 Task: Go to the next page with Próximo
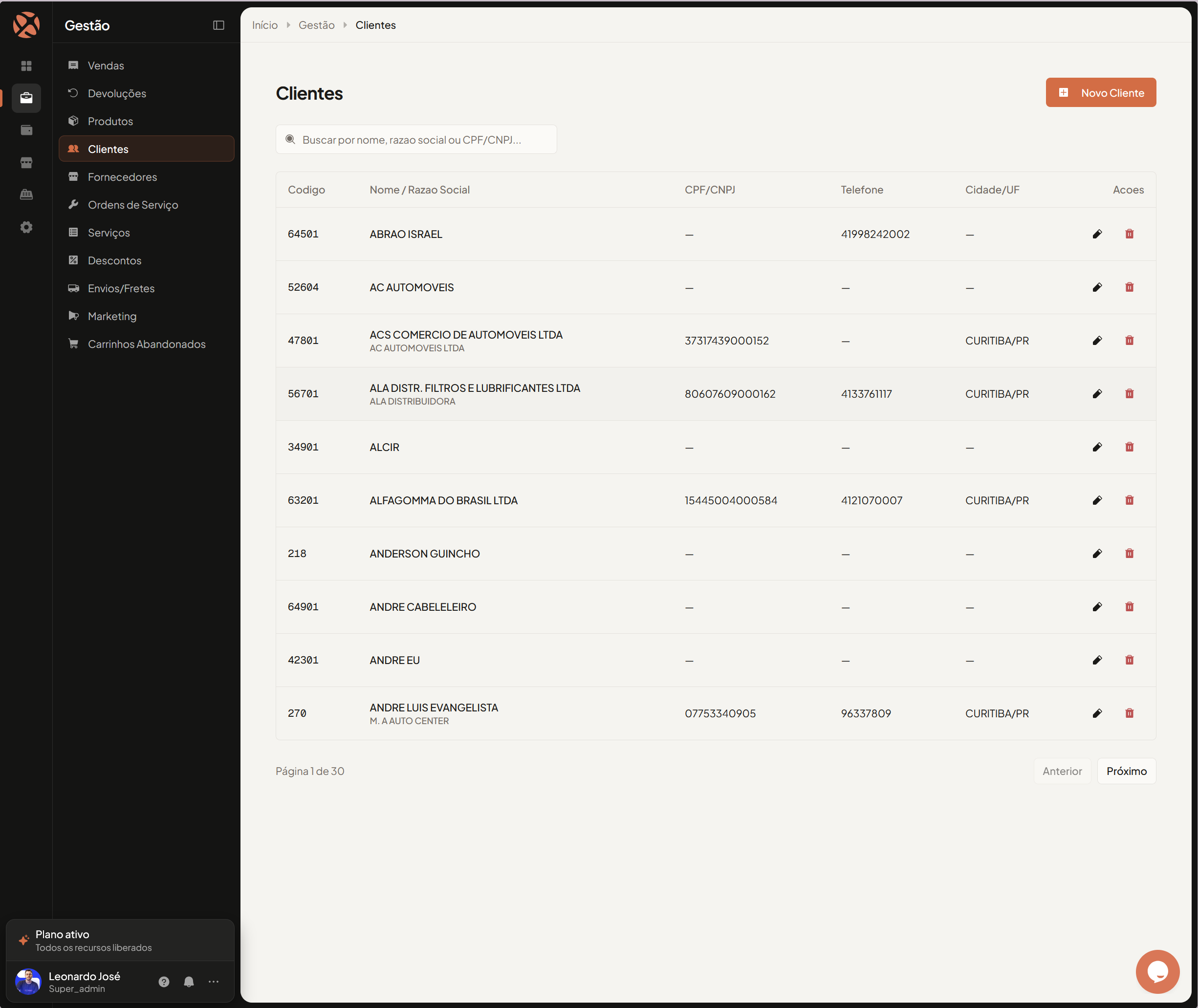(1126, 771)
